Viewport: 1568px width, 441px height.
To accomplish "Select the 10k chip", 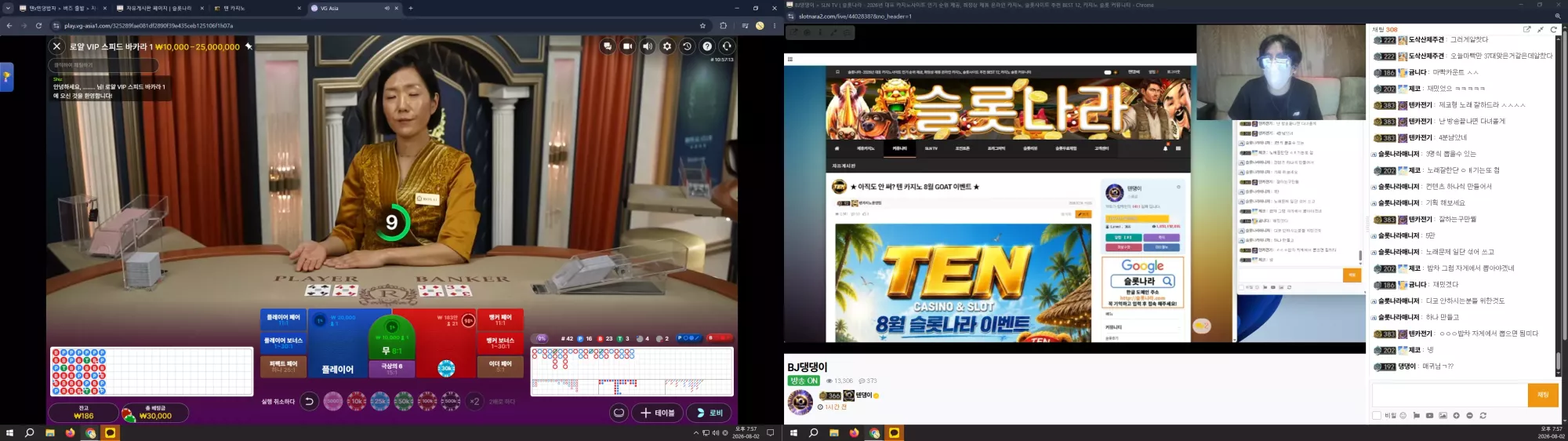I will tap(357, 401).
